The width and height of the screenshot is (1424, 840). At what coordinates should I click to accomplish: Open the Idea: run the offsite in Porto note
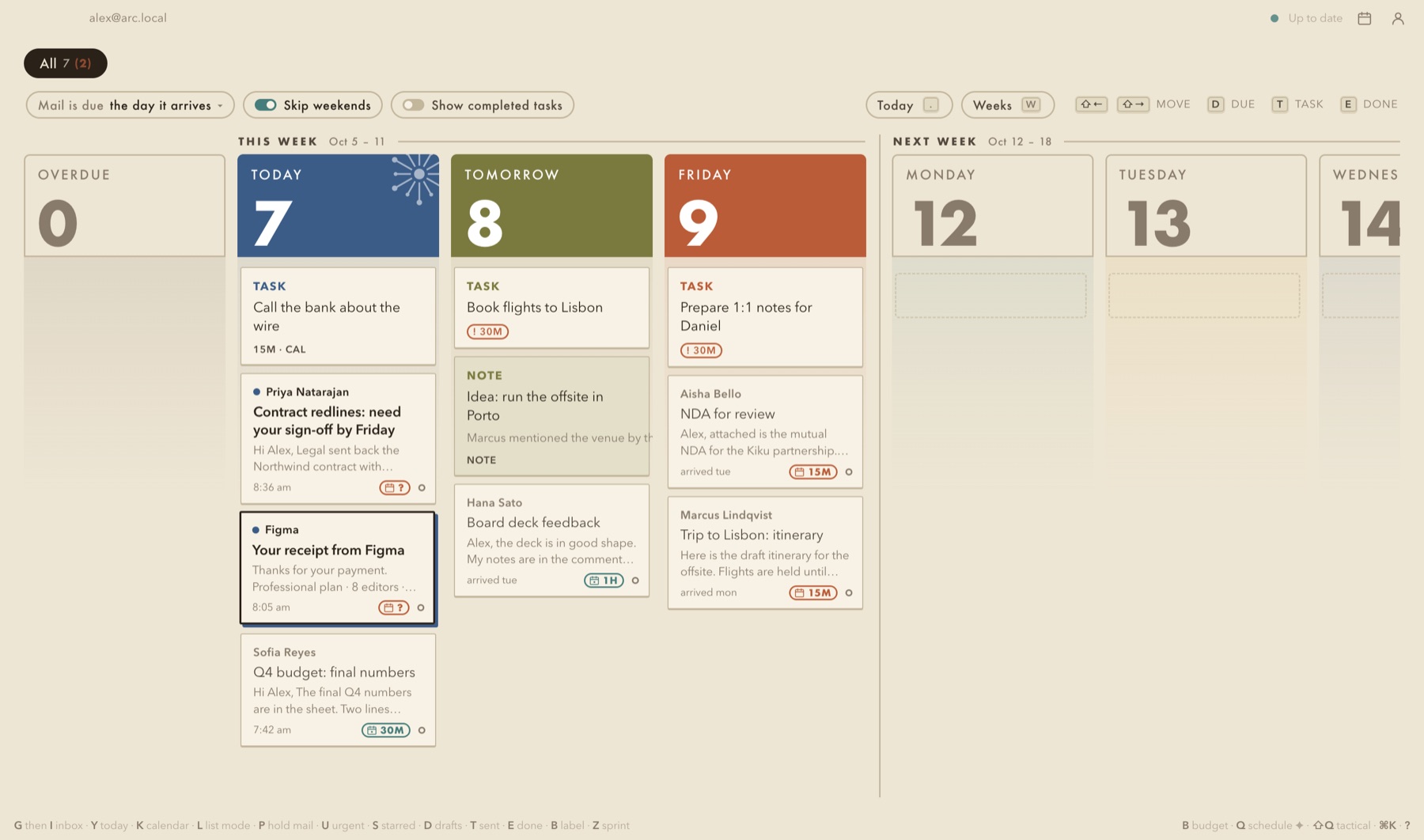coord(551,416)
